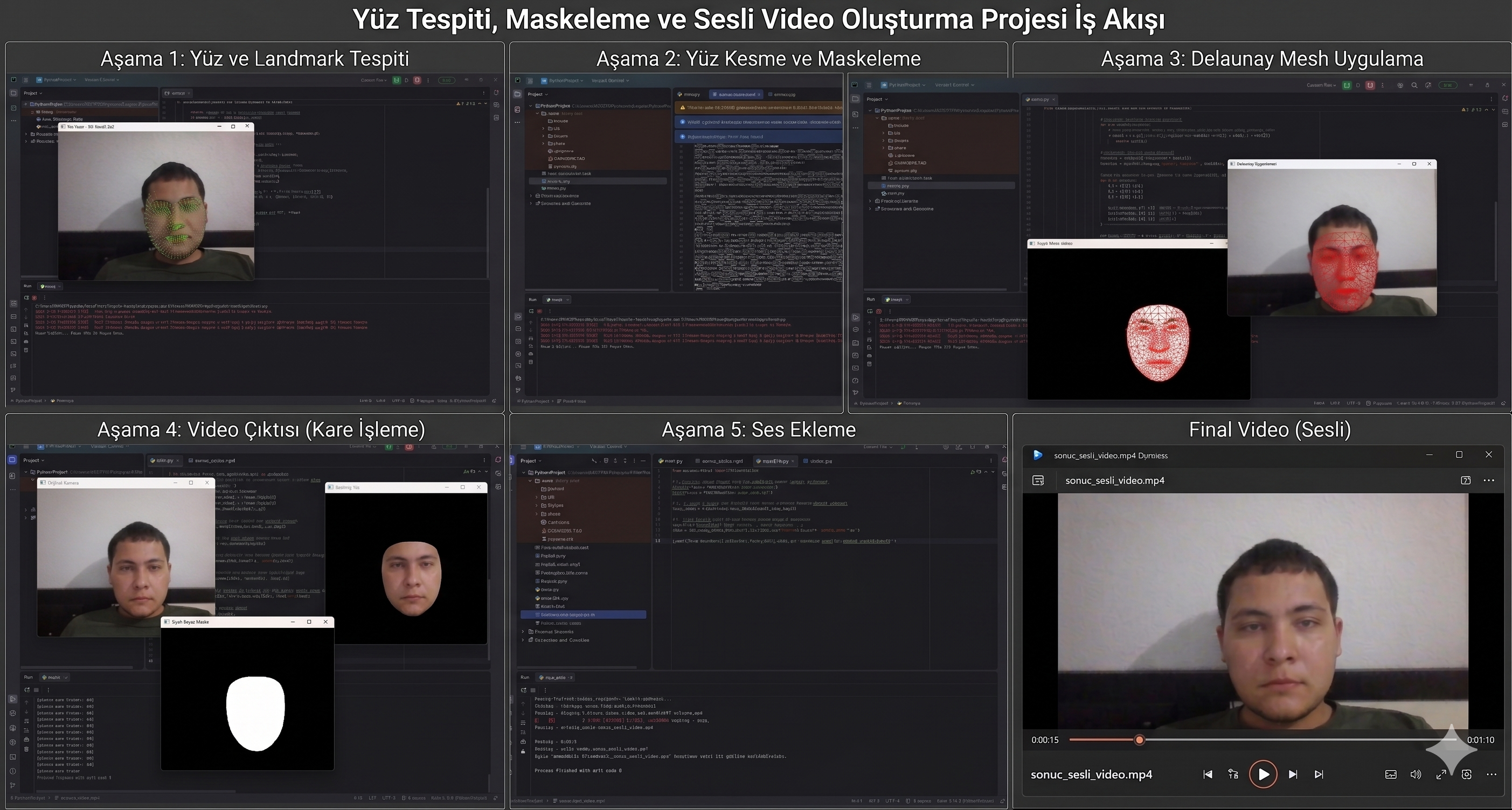Viewport: 1512px width, 810px height.
Task: Click the Rerun icon in Aşama 3 Run panel
Action: 869,311
